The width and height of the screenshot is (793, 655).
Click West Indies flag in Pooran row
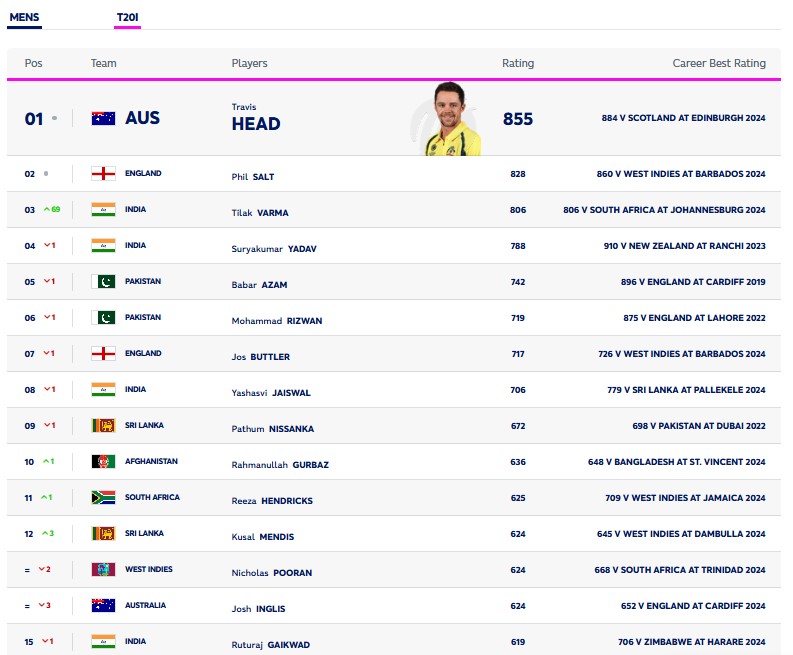point(103,570)
